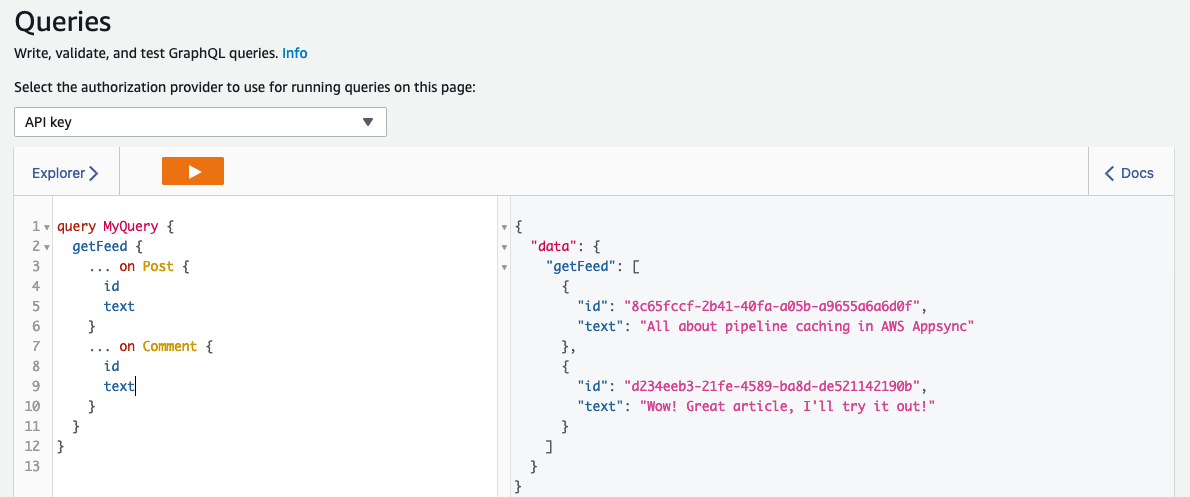The image size is (1190, 497).
Task: Place cursor on the Post type in line 3
Action: (x=159, y=266)
